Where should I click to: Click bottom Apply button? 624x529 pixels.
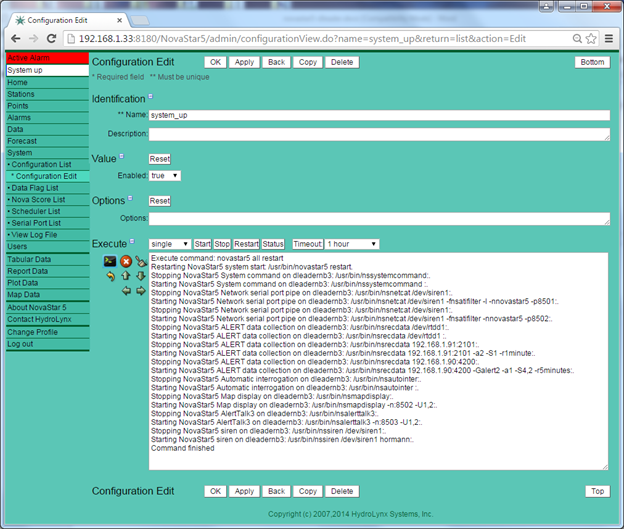[x=244, y=491]
